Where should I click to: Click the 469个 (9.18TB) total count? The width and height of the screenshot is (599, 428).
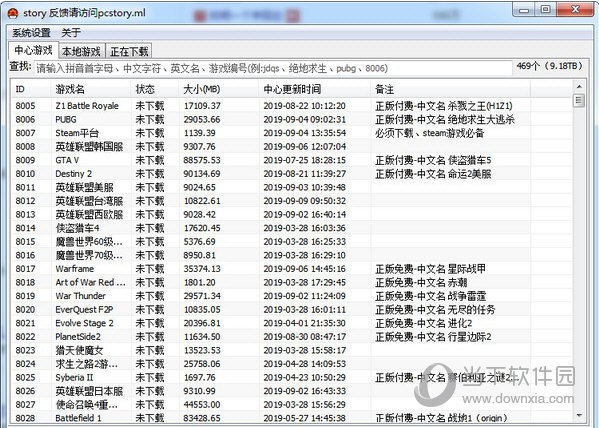(x=549, y=66)
